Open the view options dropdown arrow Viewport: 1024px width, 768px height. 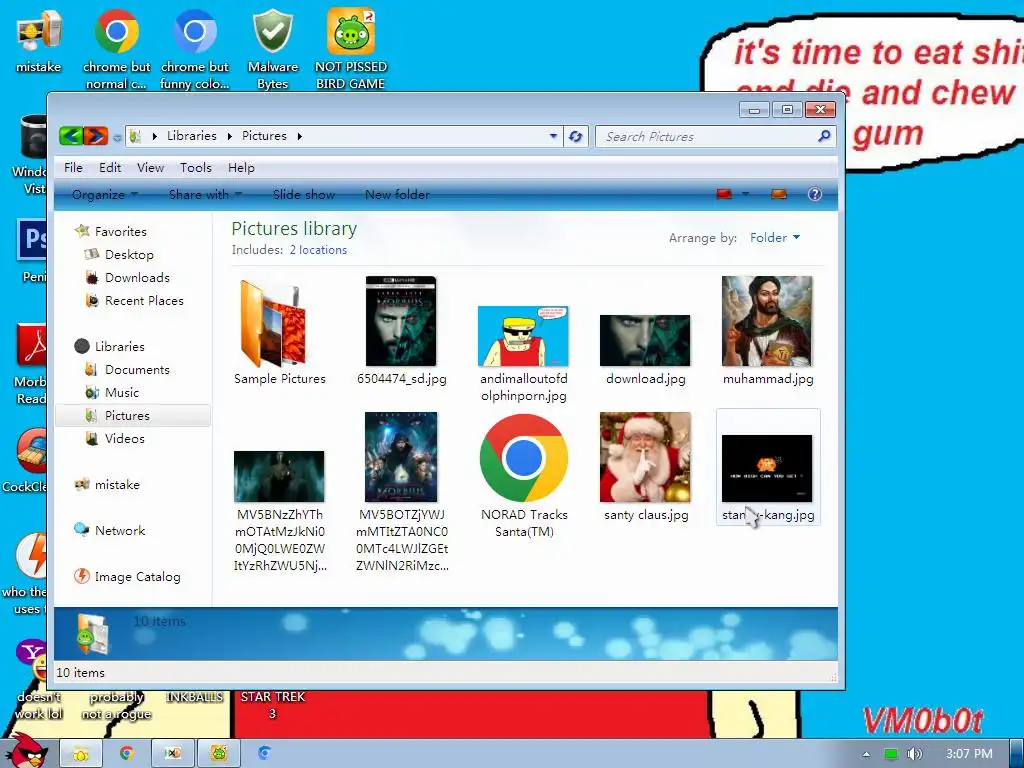[745, 194]
